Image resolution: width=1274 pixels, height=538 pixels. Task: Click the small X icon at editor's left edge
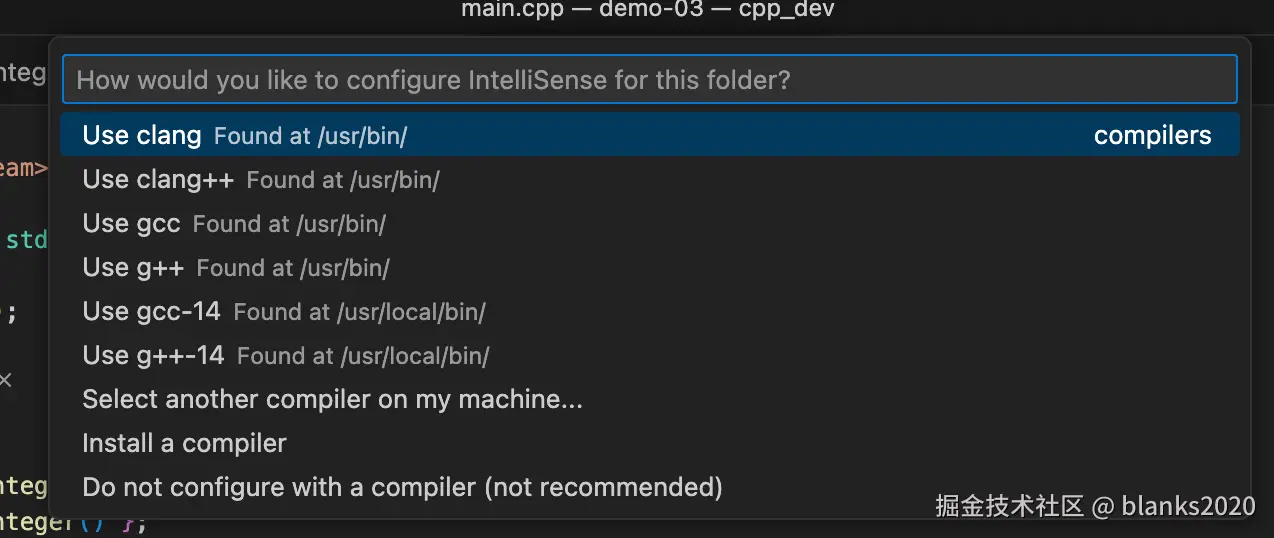(x=6, y=380)
